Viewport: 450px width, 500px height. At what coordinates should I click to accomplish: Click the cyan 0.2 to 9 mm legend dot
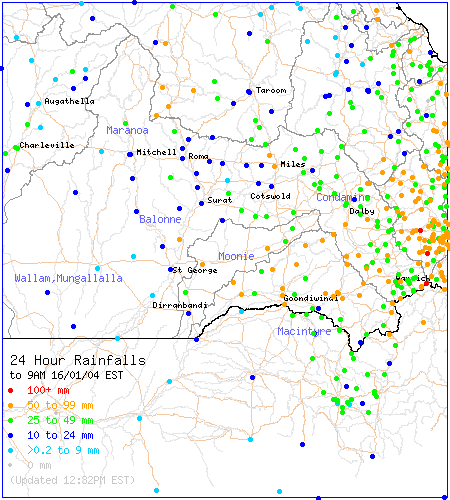[11, 451]
